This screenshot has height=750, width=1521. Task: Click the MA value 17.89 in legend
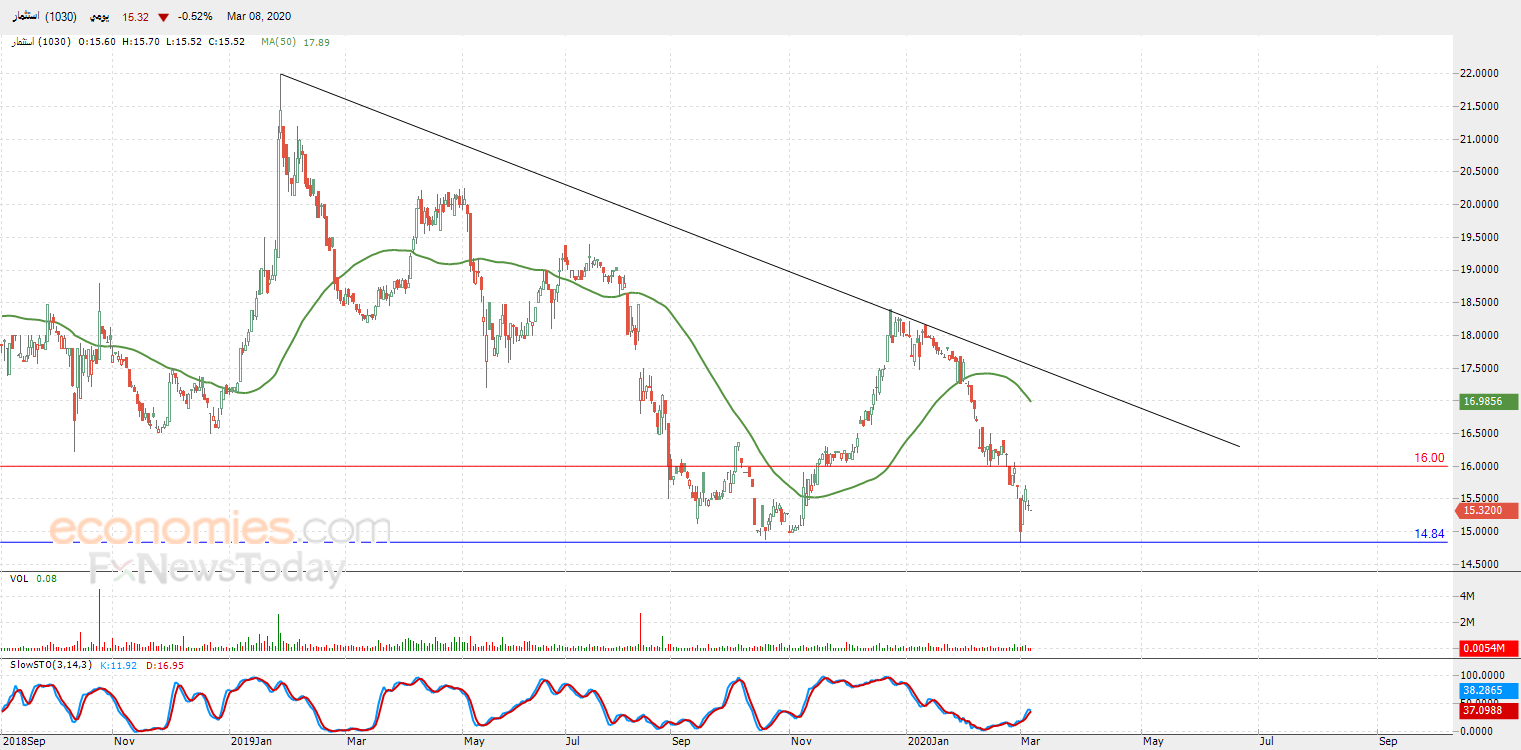(x=316, y=41)
